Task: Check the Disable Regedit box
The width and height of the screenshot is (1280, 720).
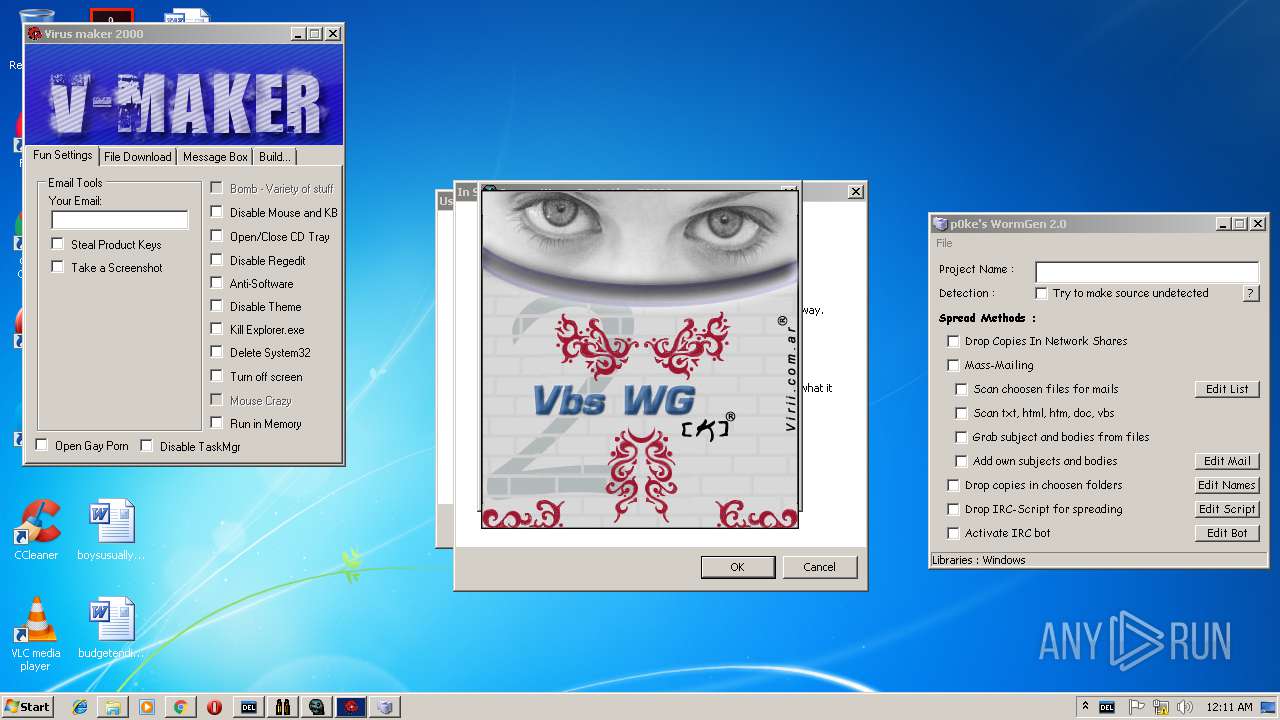Action: click(217, 260)
